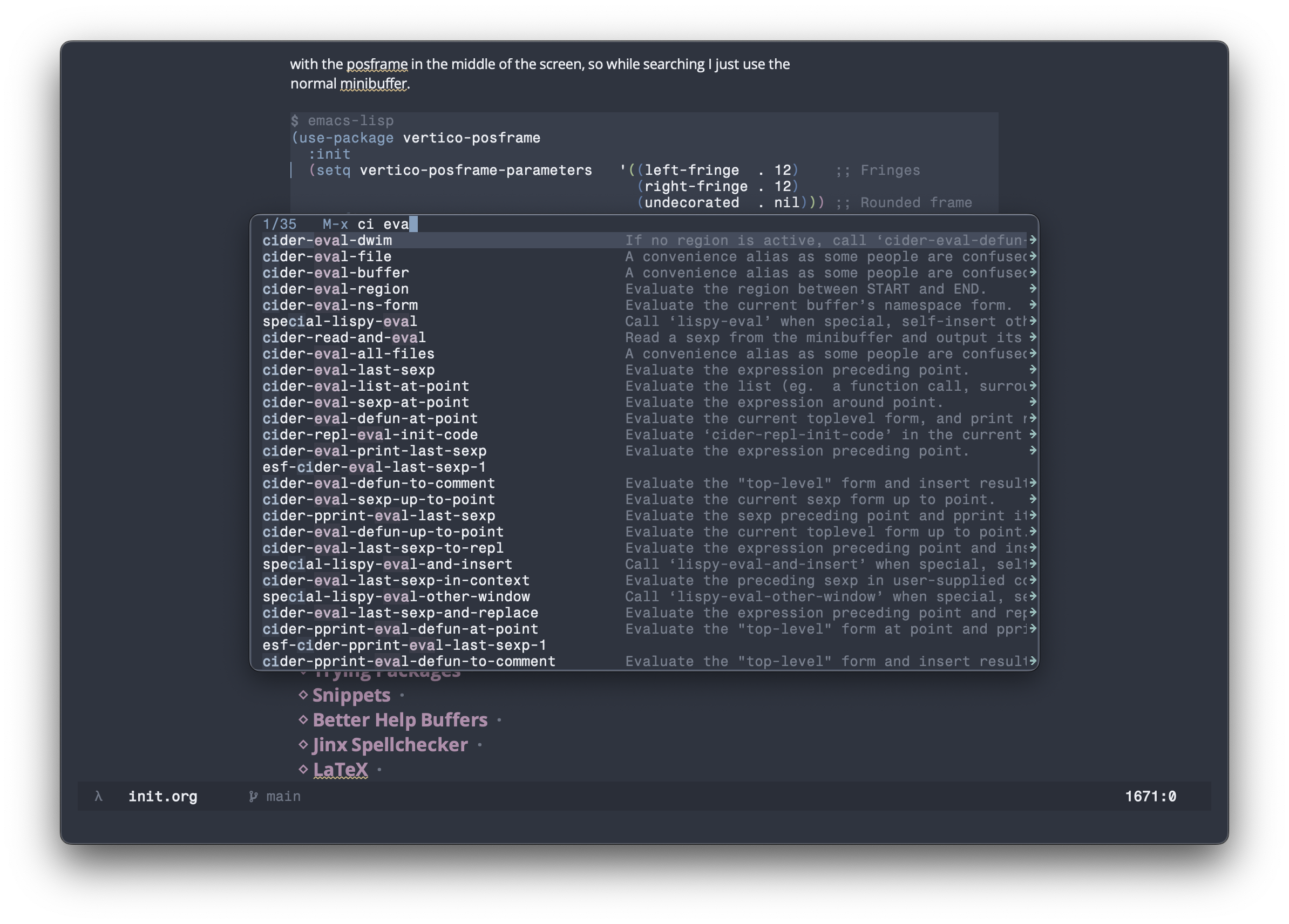This screenshot has height=924, width=1289.
Task: Select esf-cider-eval-last-sexp-1 candidate
Action: 644,467
